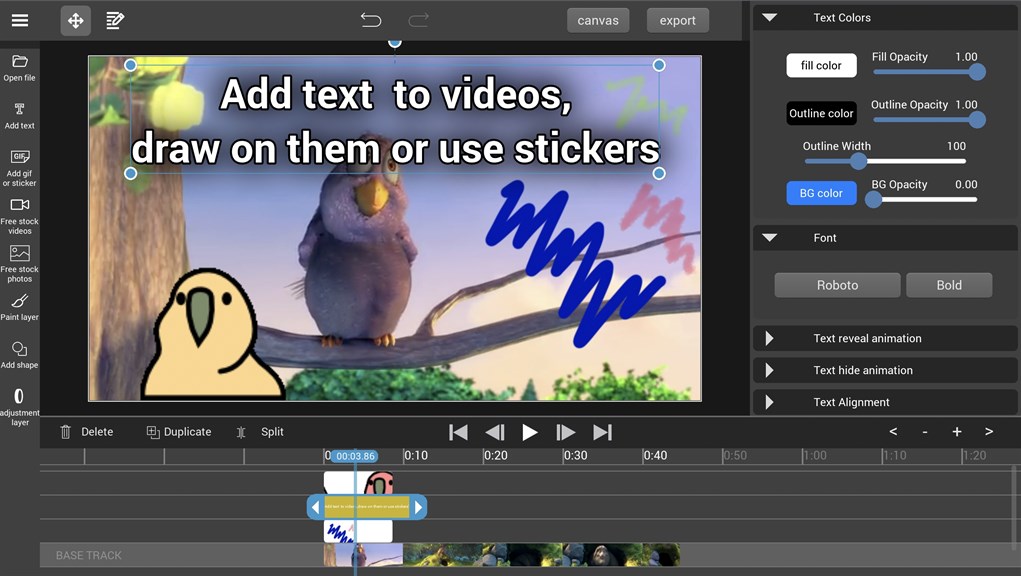Open the Roboto font selector
The height and width of the screenshot is (576, 1021).
(837, 285)
